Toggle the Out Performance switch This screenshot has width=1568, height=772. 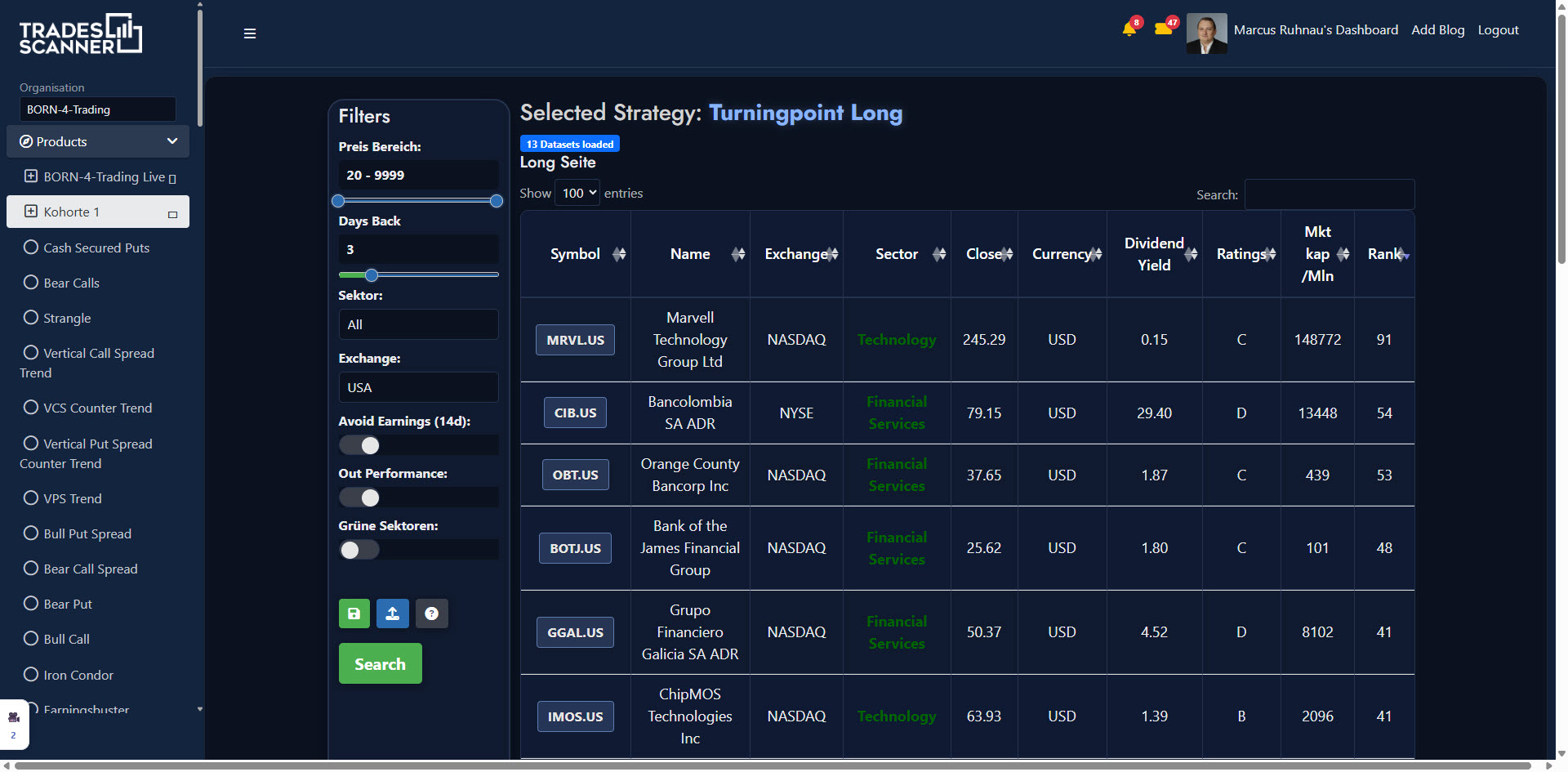pyautogui.click(x=359, y=498)
